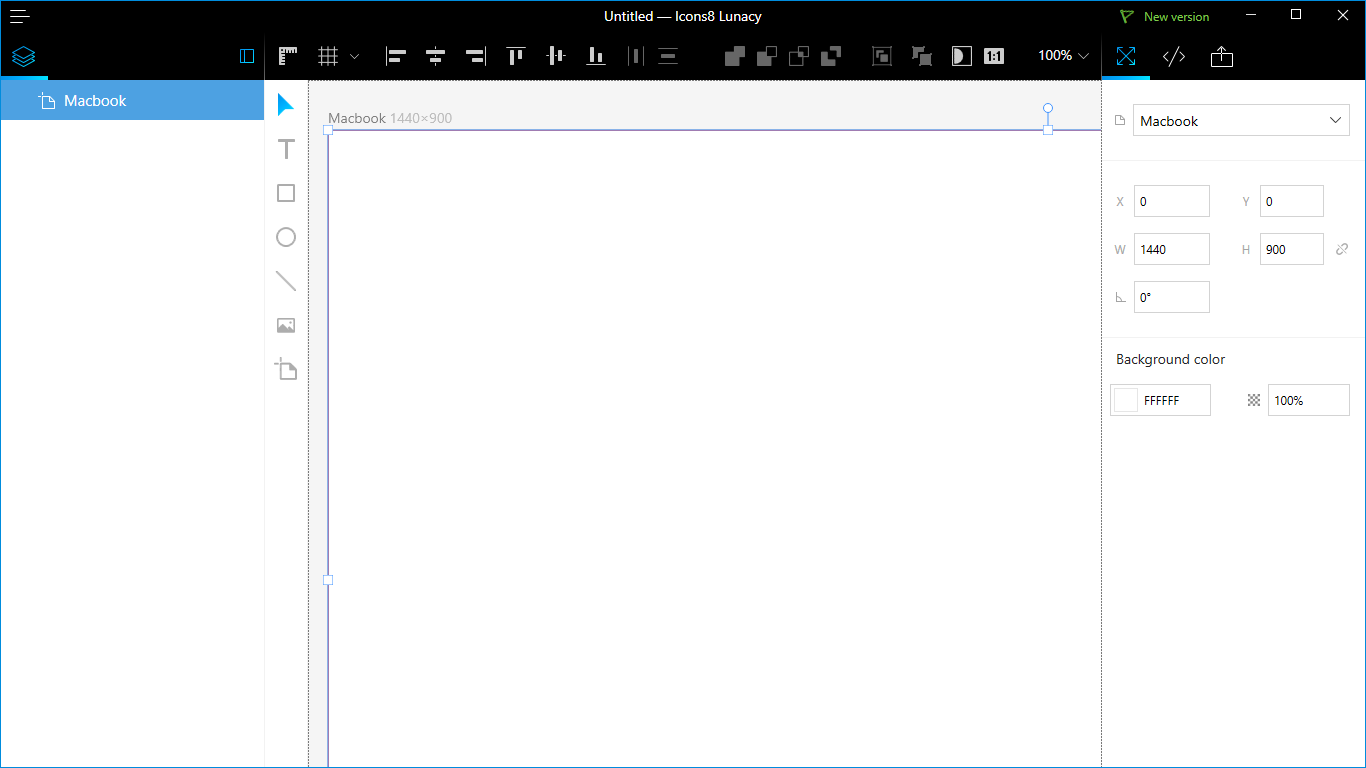The width and height of the screenshot is (1366, 768).
Task: Open the zoom 100% dropdown
Action: pos(1063,56)
